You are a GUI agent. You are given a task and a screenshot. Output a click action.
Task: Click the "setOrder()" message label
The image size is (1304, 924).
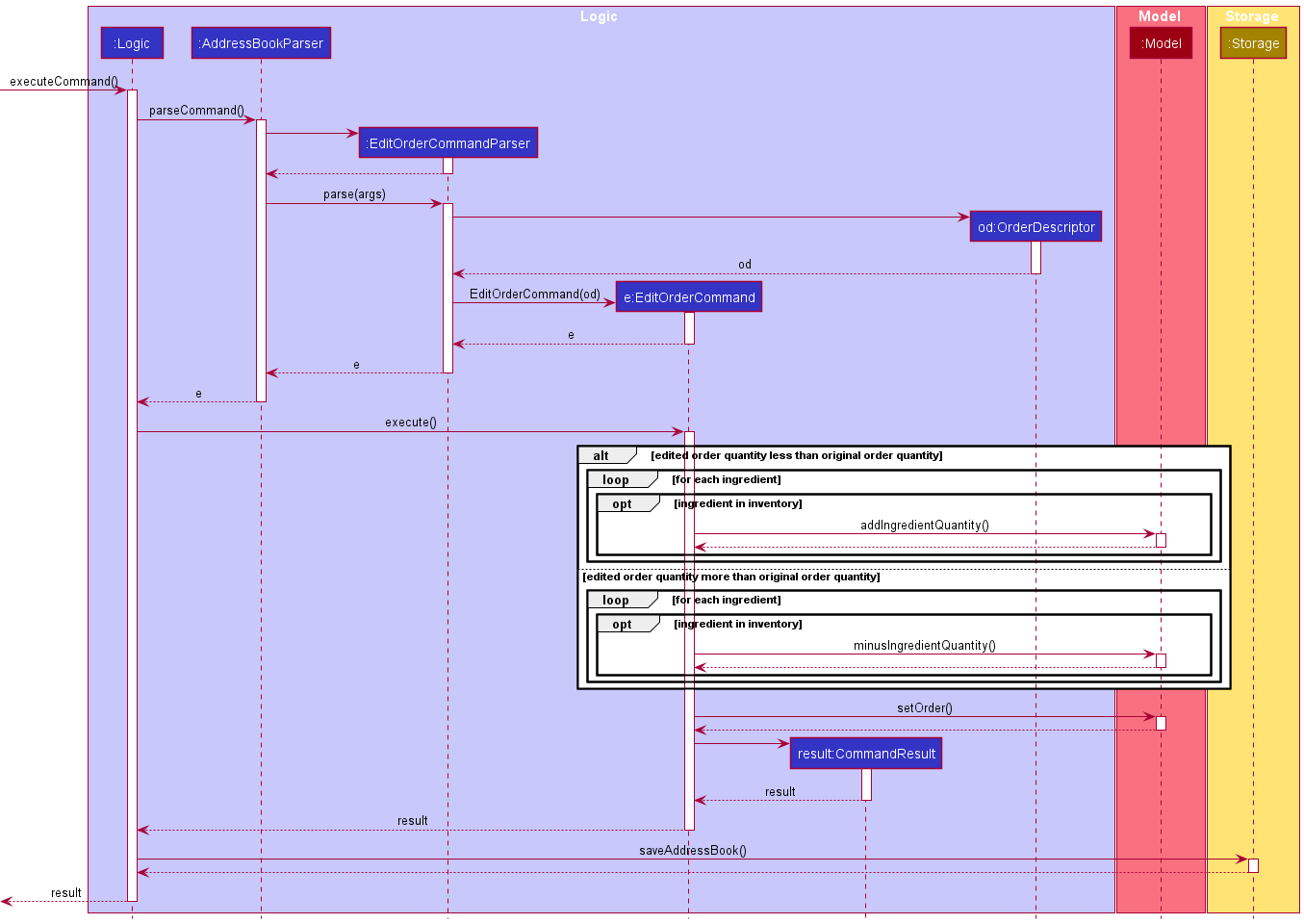click(925, 707)
